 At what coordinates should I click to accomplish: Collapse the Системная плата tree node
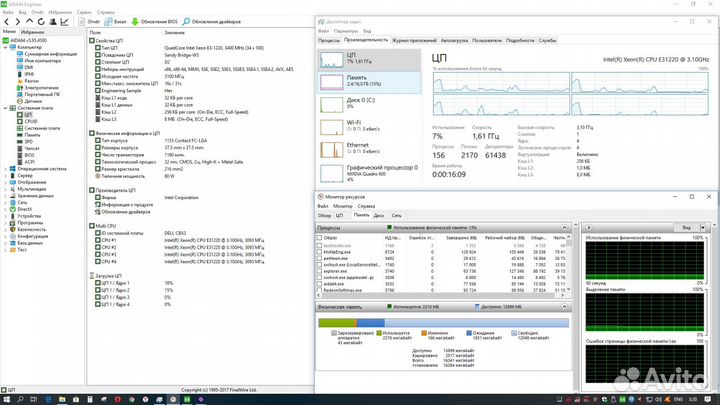click(x=6, y=108)
